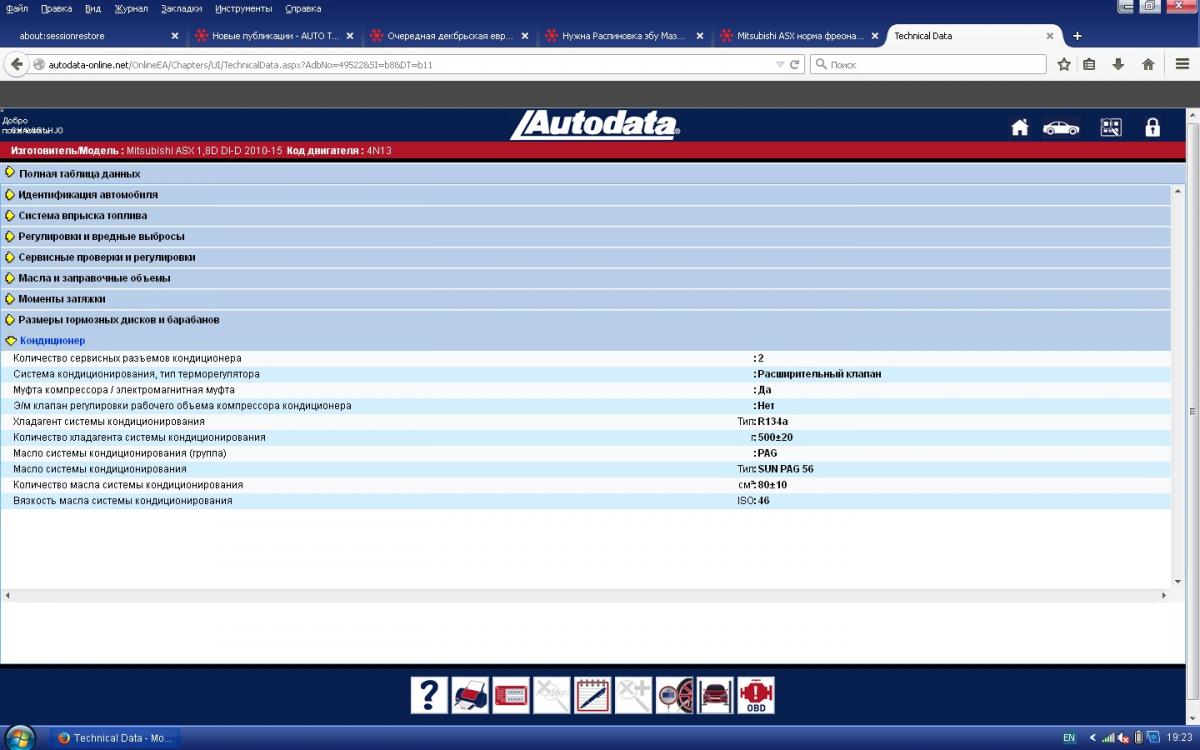Go to Firefox home page icon
The image size is (1200, 750).
[x=1148, y=64]
